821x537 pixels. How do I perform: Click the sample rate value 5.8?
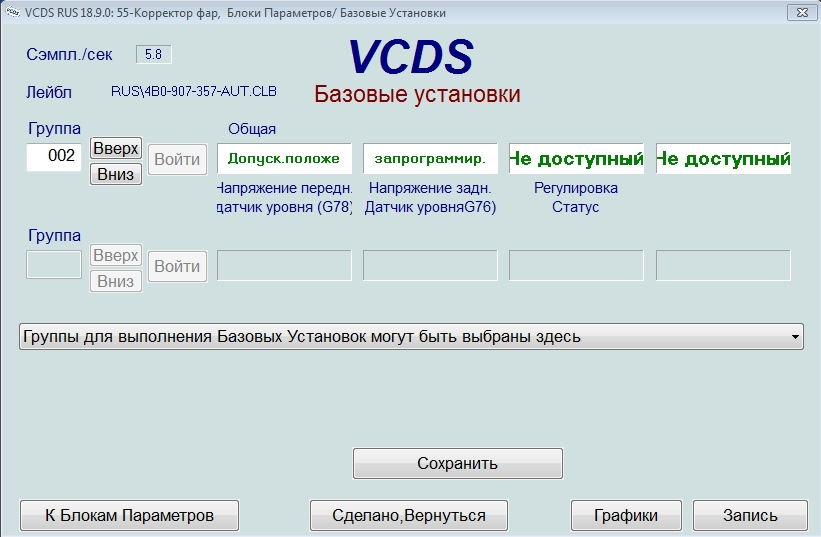click(x=153, y=54)
